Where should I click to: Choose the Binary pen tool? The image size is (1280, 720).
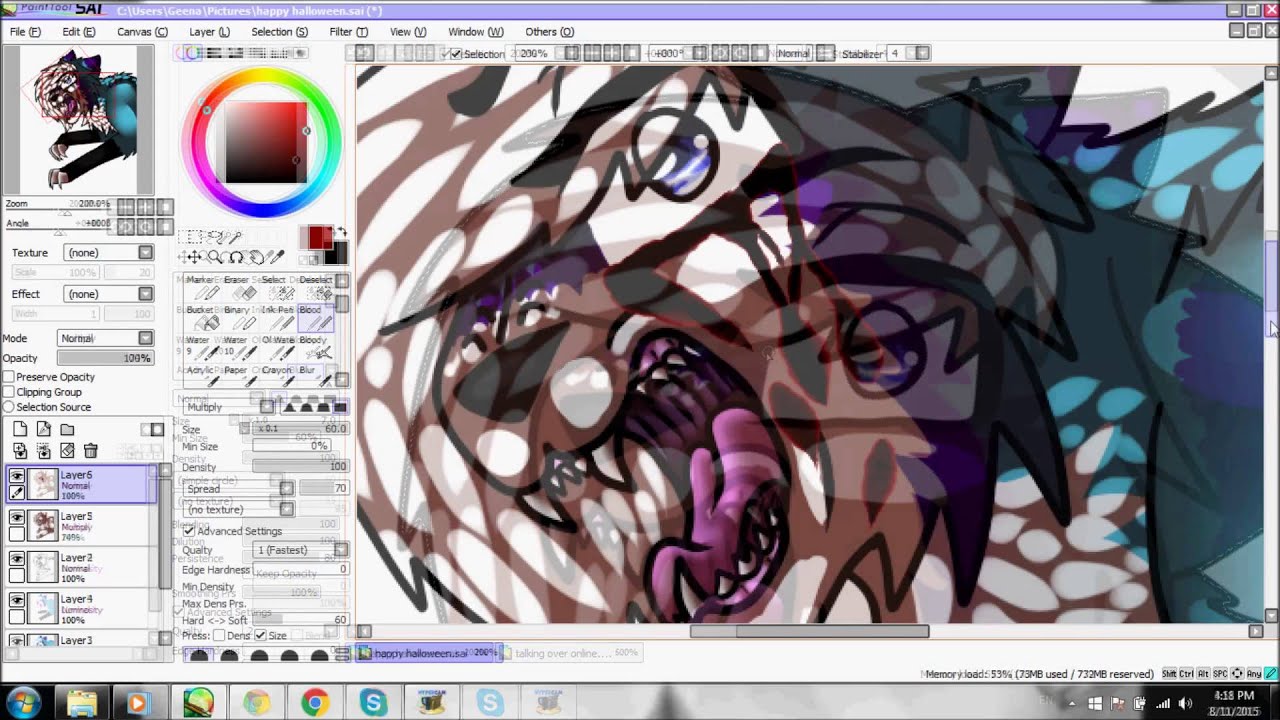coord(241,318)
